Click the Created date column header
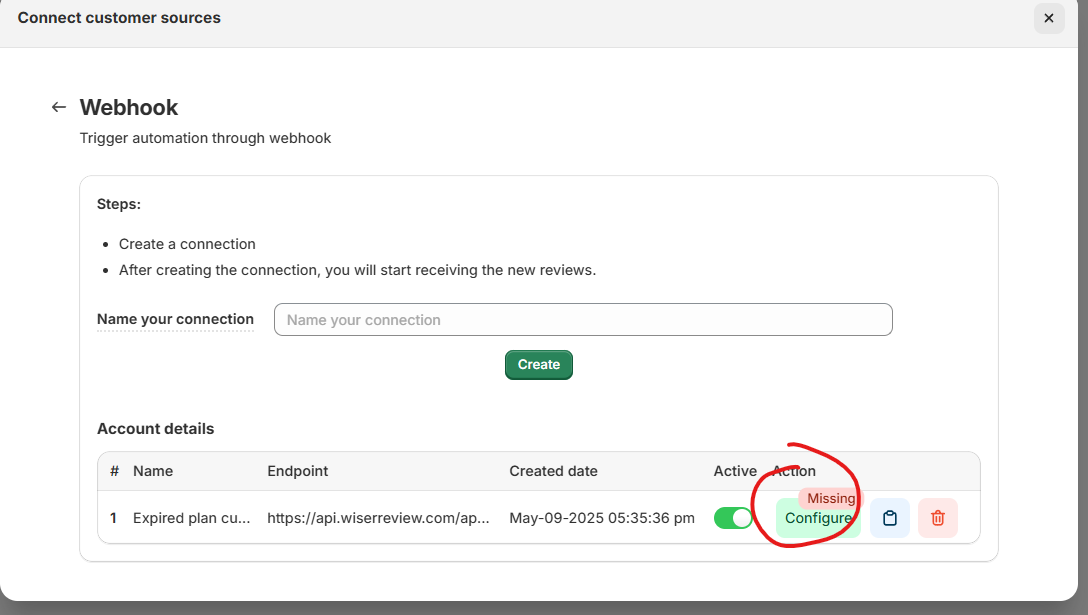This screenshot has width=1088, height=615. [x=553, y=471]
